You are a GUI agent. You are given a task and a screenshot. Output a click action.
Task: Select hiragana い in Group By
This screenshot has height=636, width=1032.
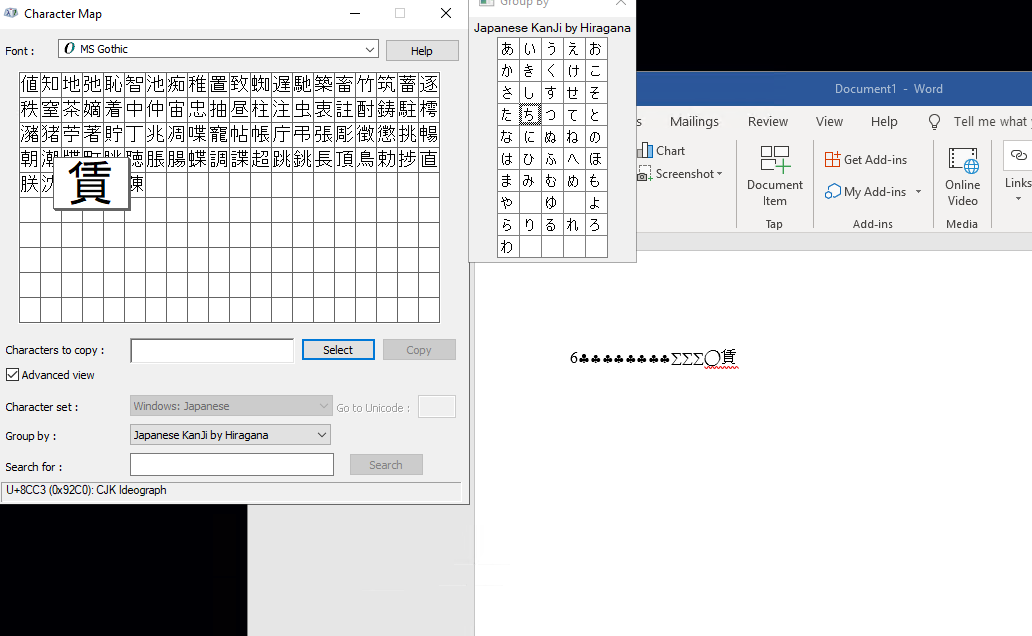click(529, 49)
